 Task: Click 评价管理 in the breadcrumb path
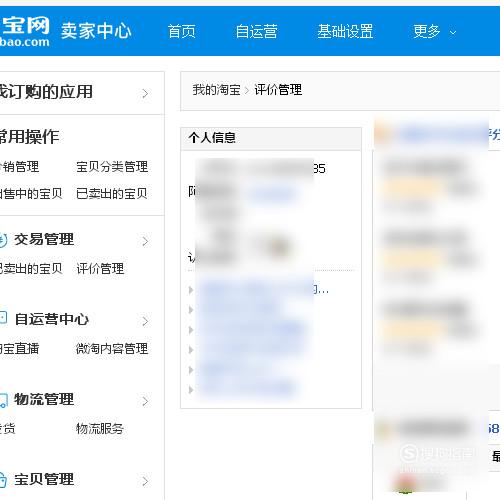[x=278, y=90]
